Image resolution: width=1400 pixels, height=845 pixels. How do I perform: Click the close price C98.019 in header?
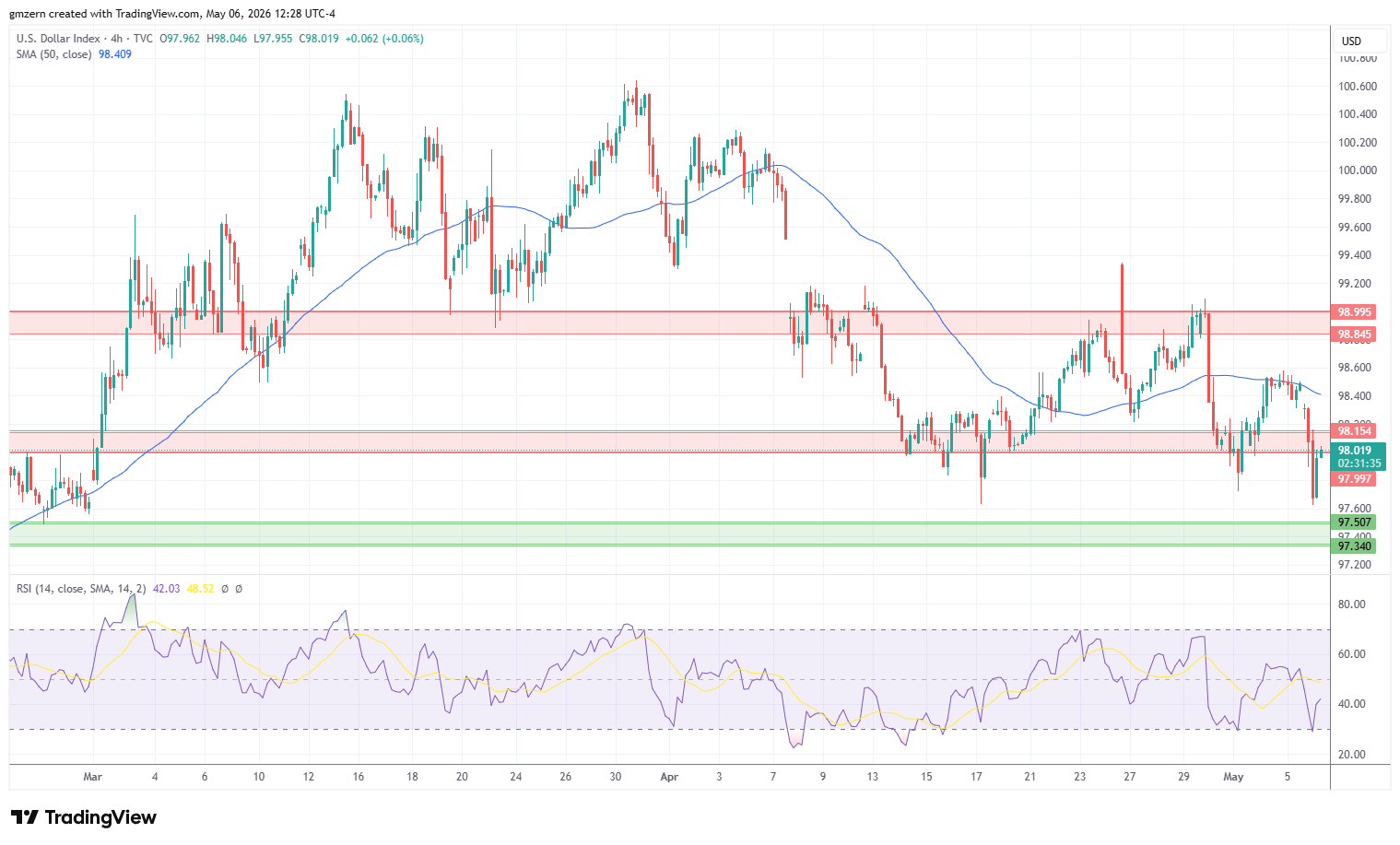click(319, 39)
